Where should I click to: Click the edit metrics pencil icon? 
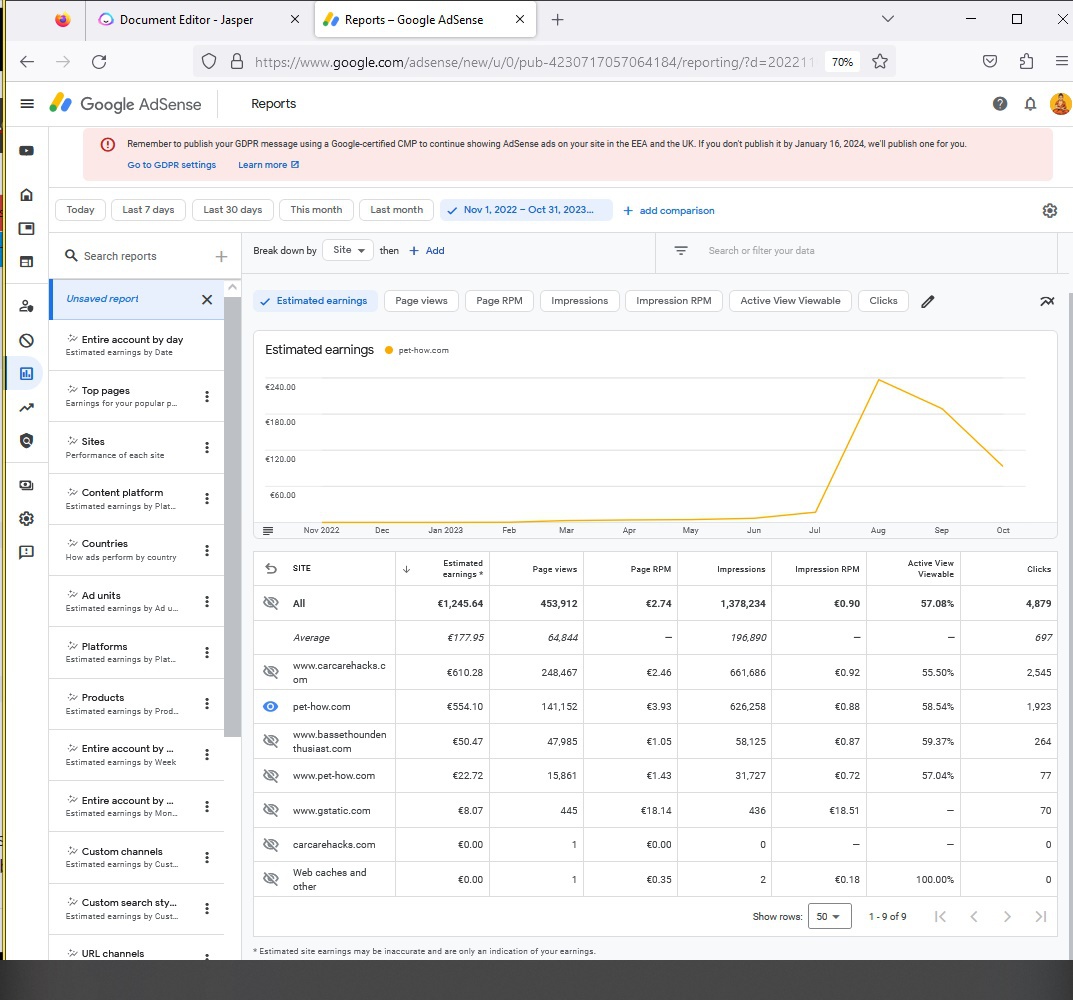click(x=927, y=301)
